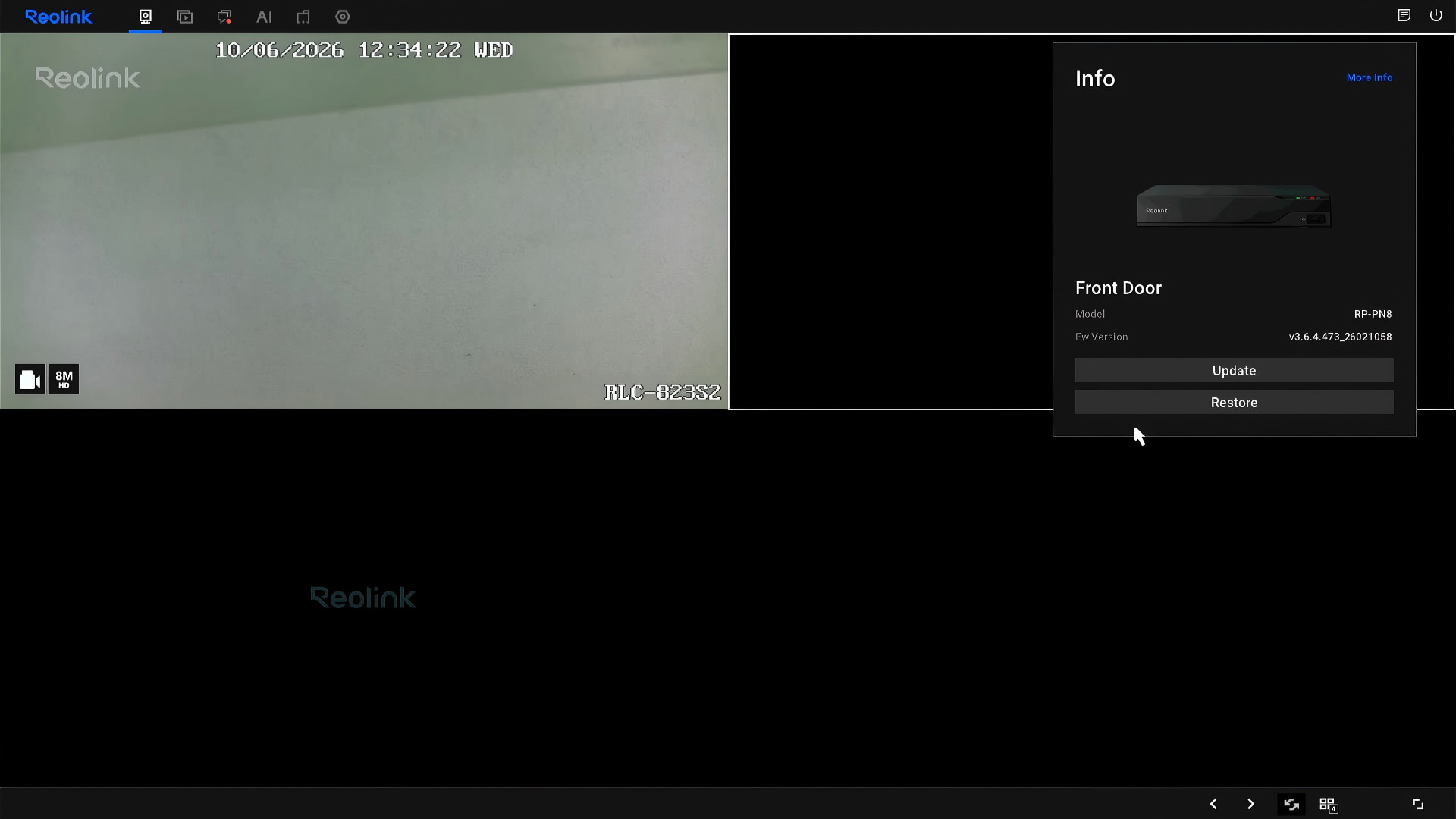Open the settings hexagon icon
The width and height of the screenshot is (1456, 819).
[x=343, y=17]
